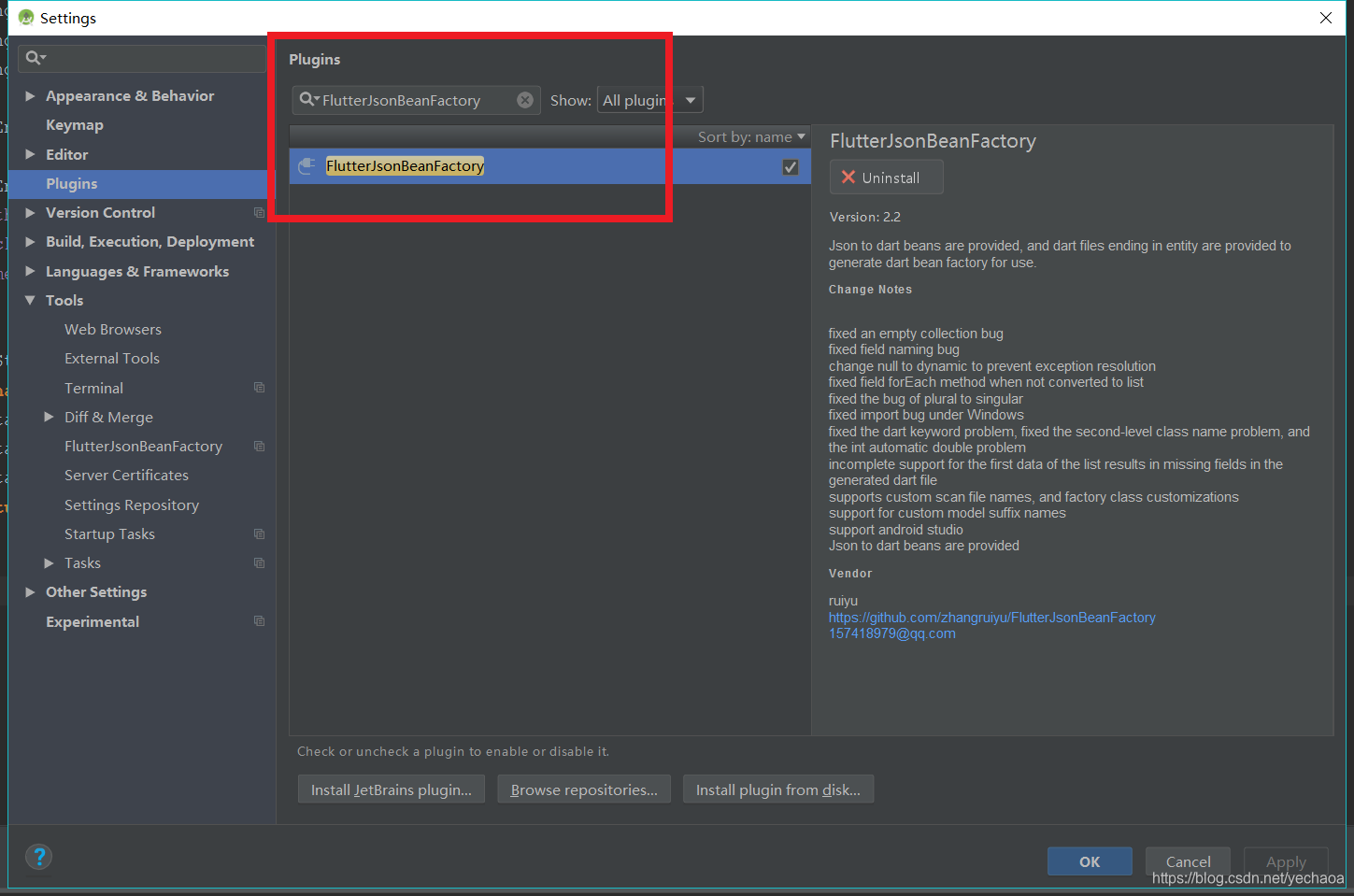Click the project-level icon beside Experimental
1354x896 pixels.
(260, 621)
